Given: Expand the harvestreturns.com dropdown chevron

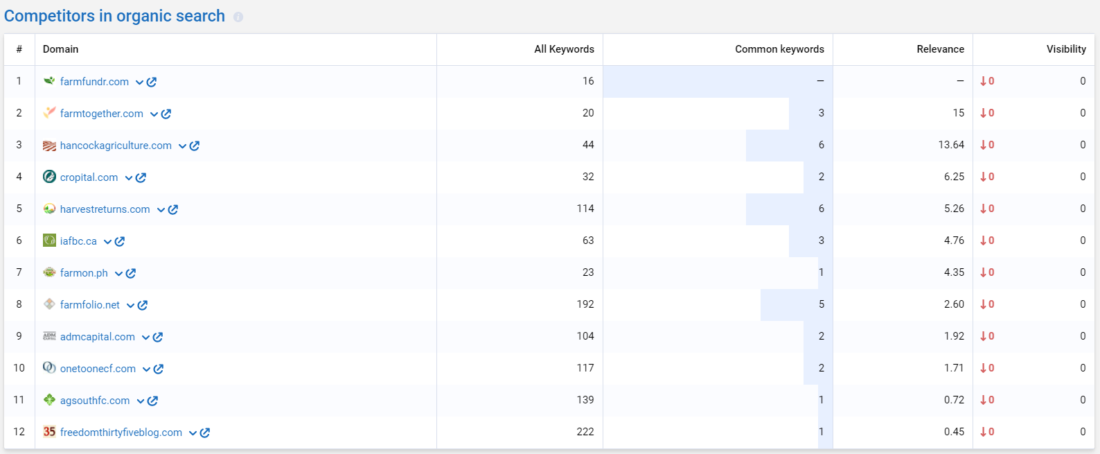Looking at the screenshot, I should coord(161,209).
